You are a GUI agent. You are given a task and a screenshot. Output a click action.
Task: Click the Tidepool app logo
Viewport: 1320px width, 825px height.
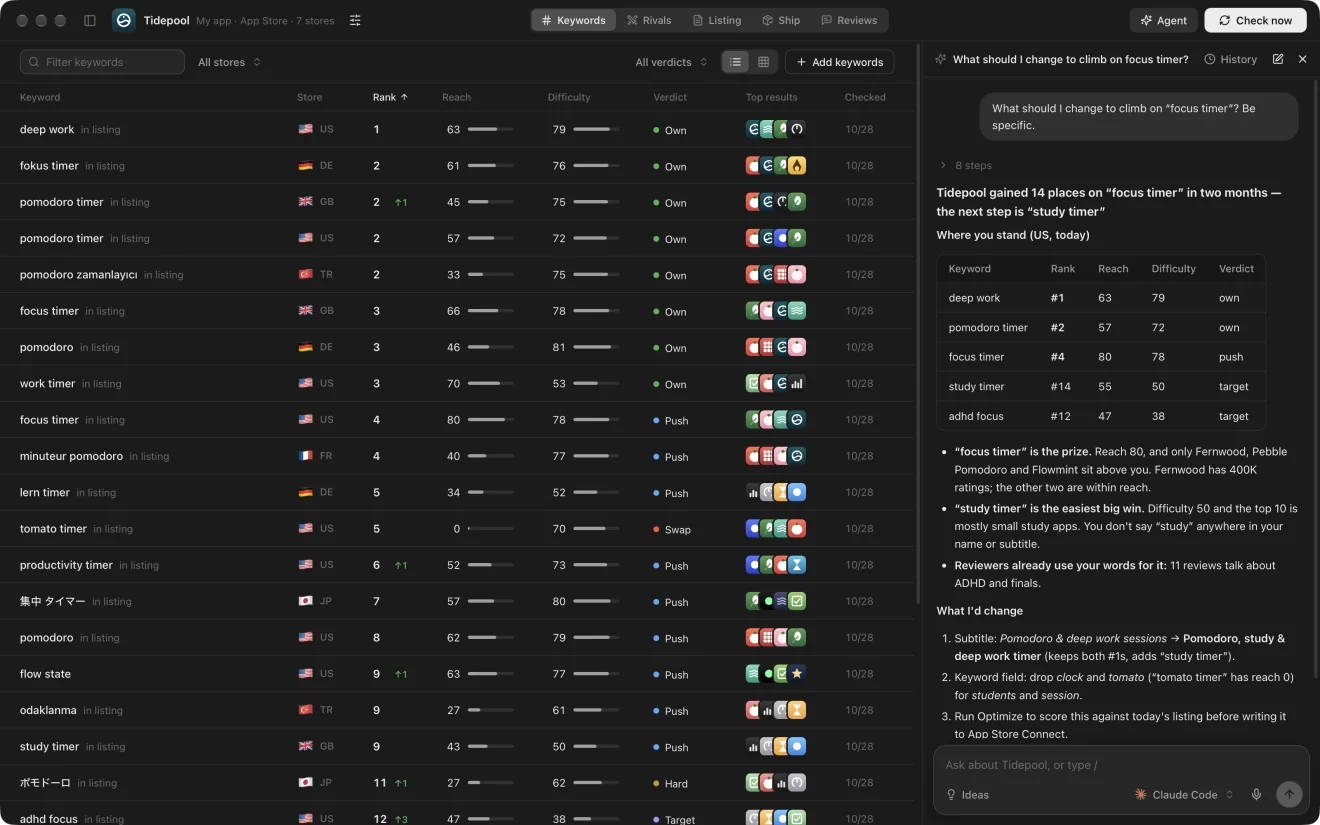click(124, 20)
